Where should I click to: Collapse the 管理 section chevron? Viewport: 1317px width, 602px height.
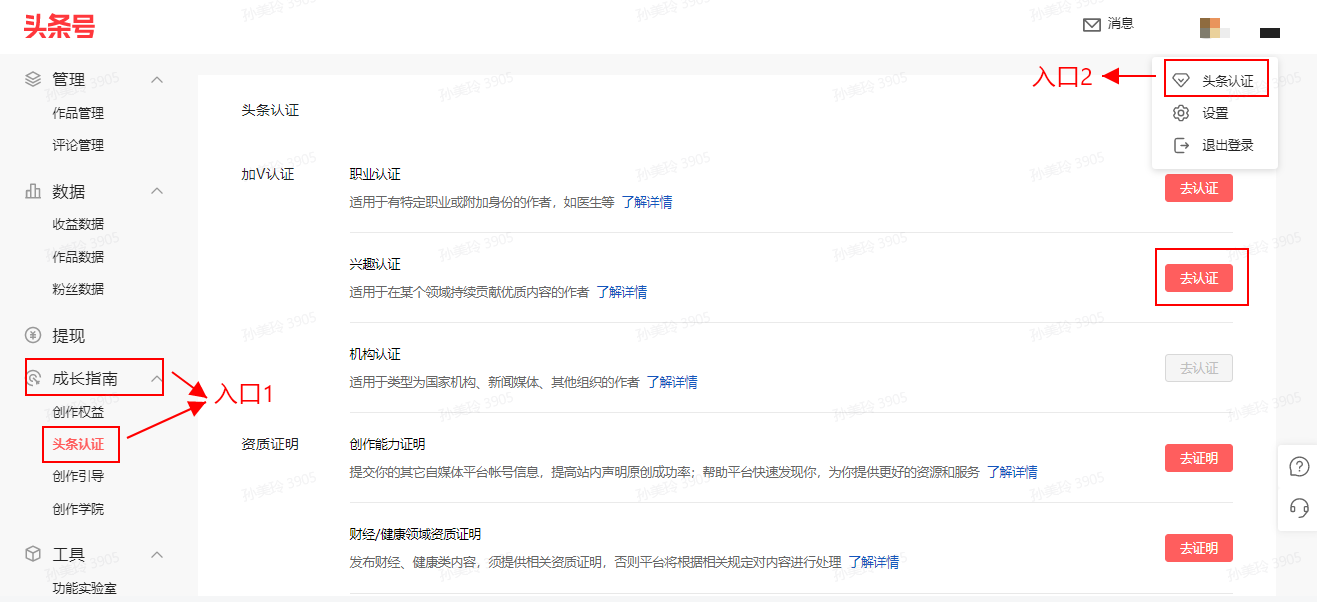(157, 79)
